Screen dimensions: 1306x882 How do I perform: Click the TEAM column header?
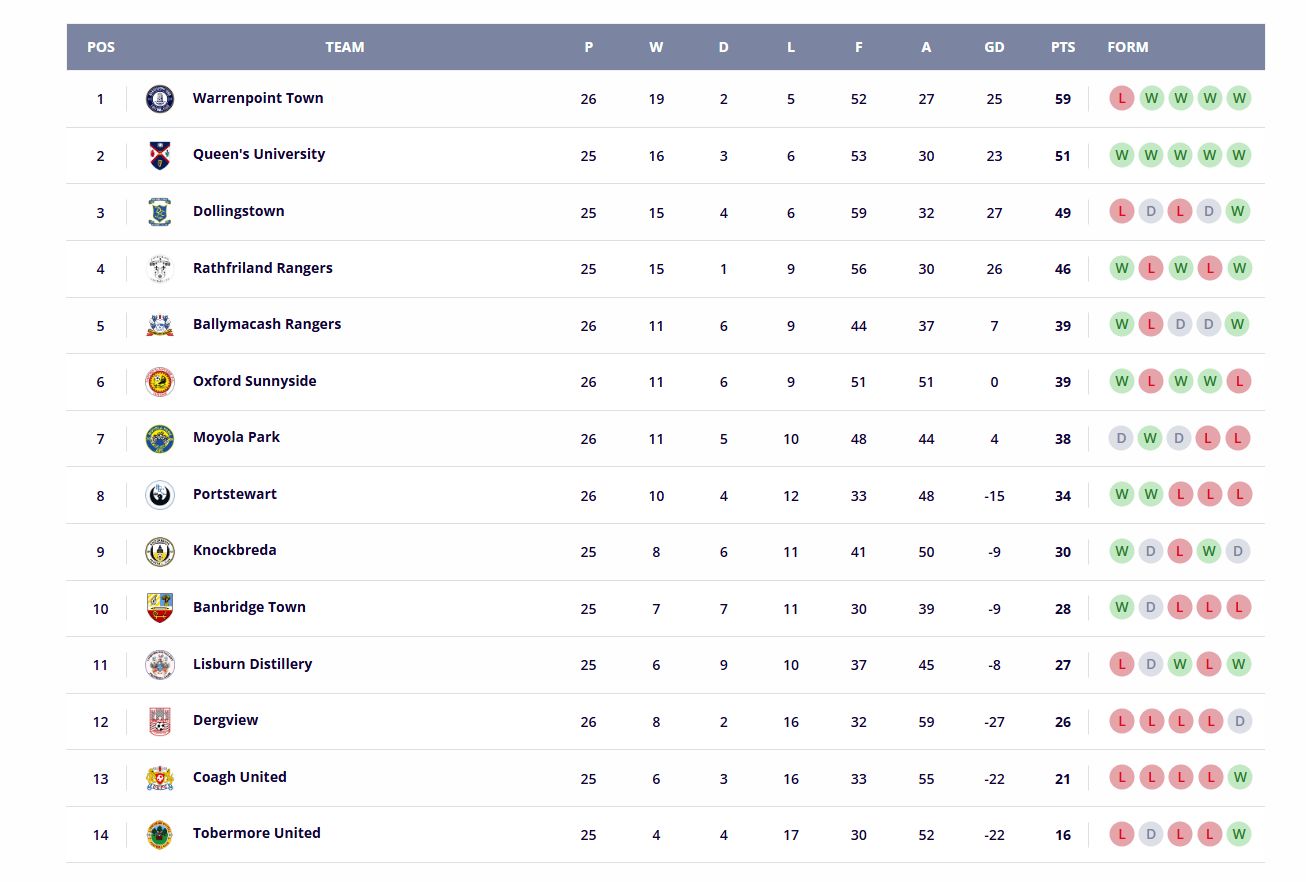tap(345, 47)
